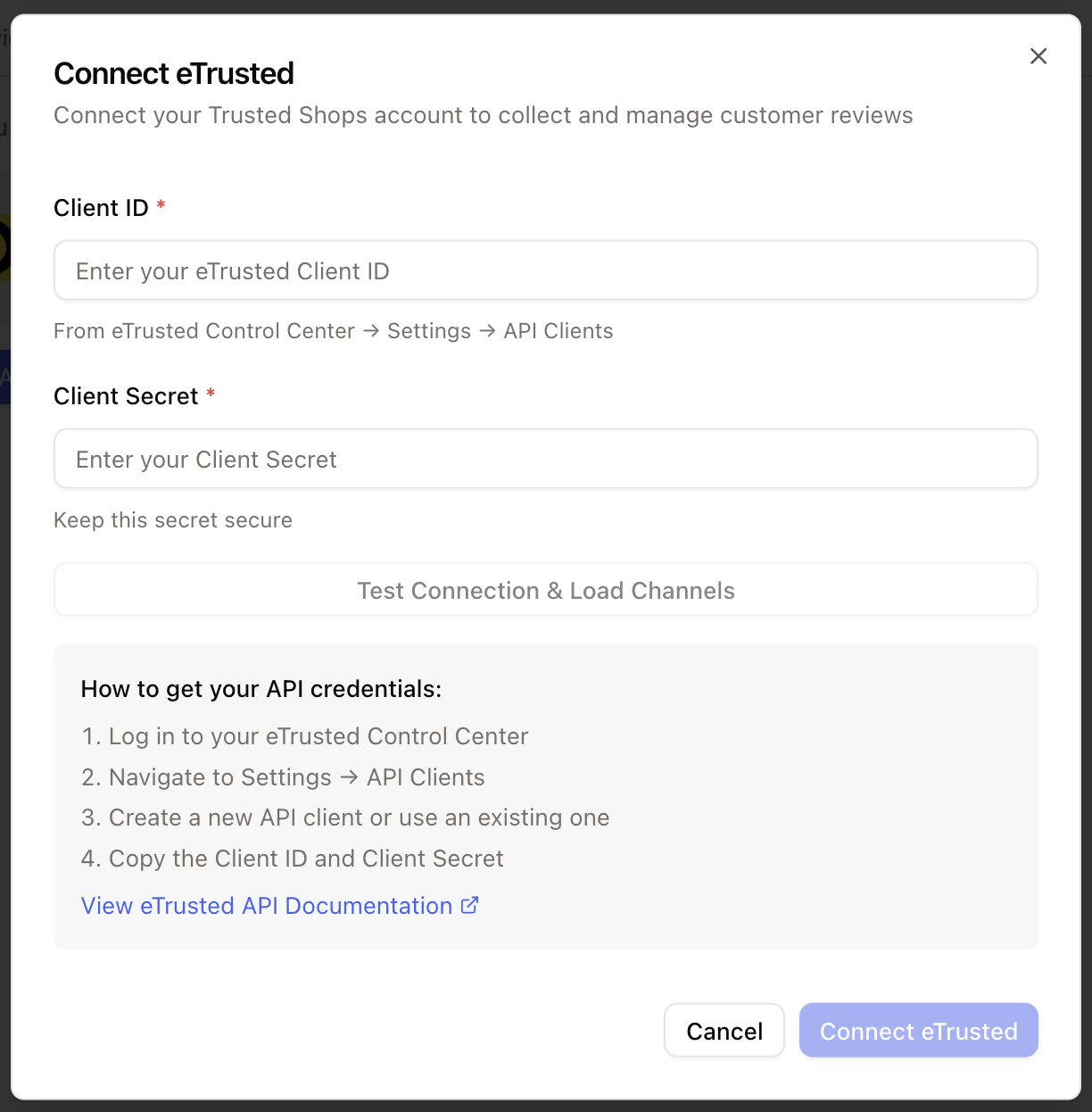Select step 4 Copy Client ID instruction
The height and width of the screenshot is (1112, 1092).
293,859
